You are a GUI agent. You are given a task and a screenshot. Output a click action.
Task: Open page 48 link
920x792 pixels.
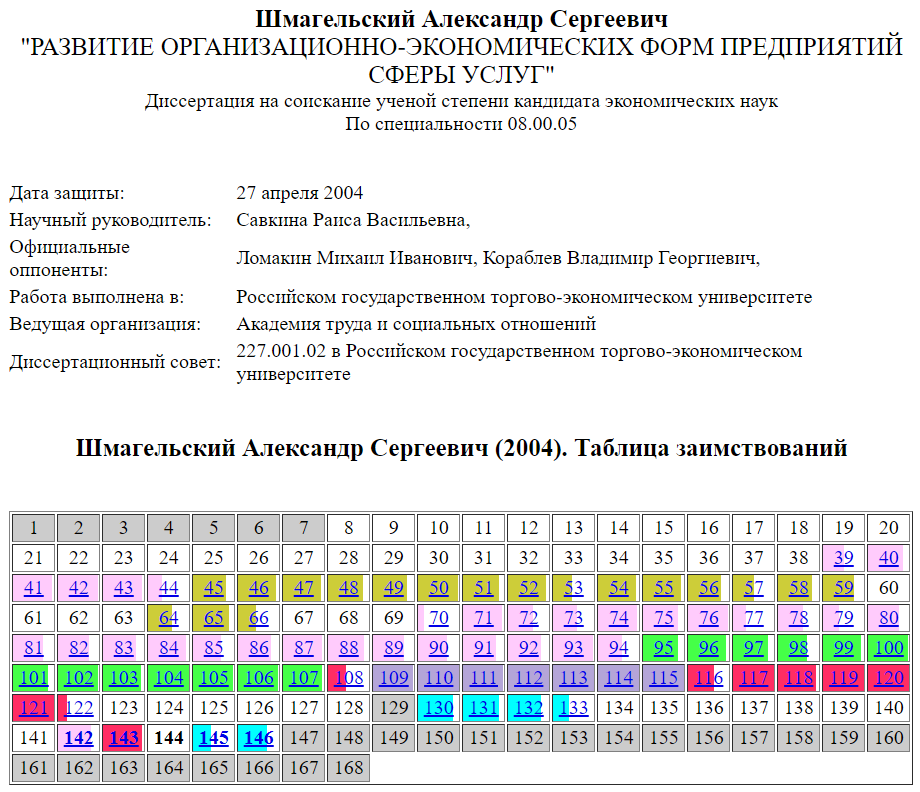tap(349, 587)
